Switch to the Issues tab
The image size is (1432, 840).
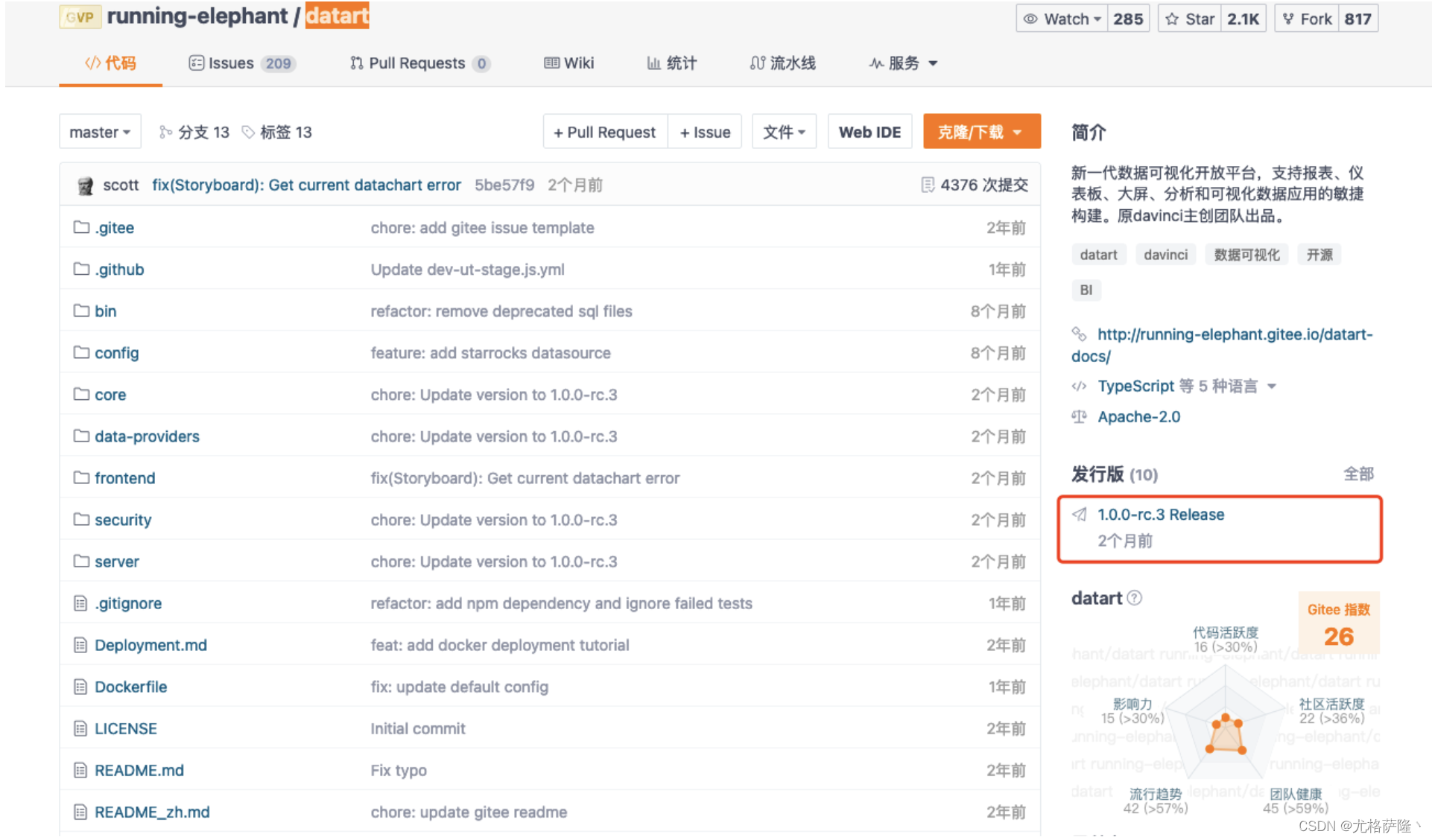[x=231, y=63]
